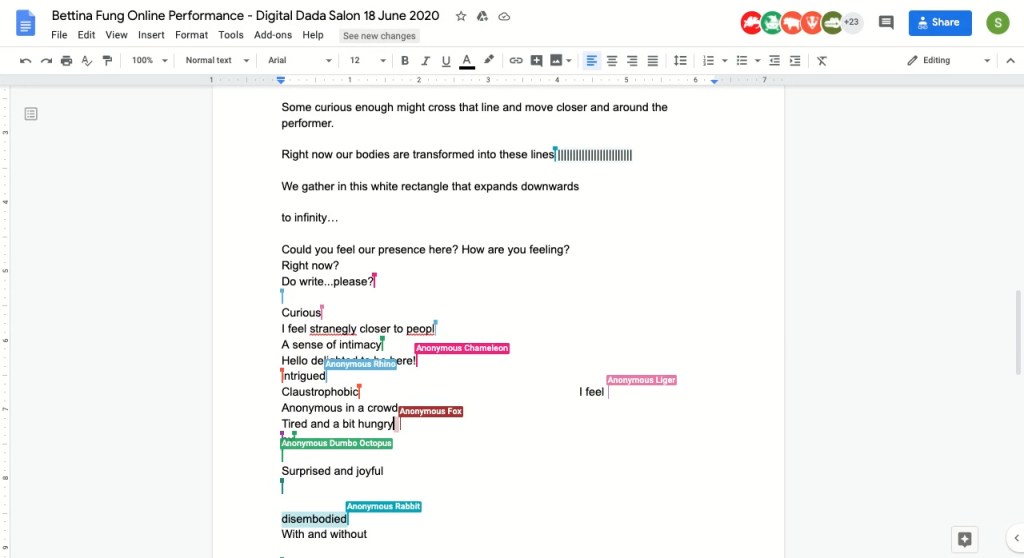Viewport: 1024px width, 558px height.
Task: Click the blue Share button
Action: (x=939, y=22)
